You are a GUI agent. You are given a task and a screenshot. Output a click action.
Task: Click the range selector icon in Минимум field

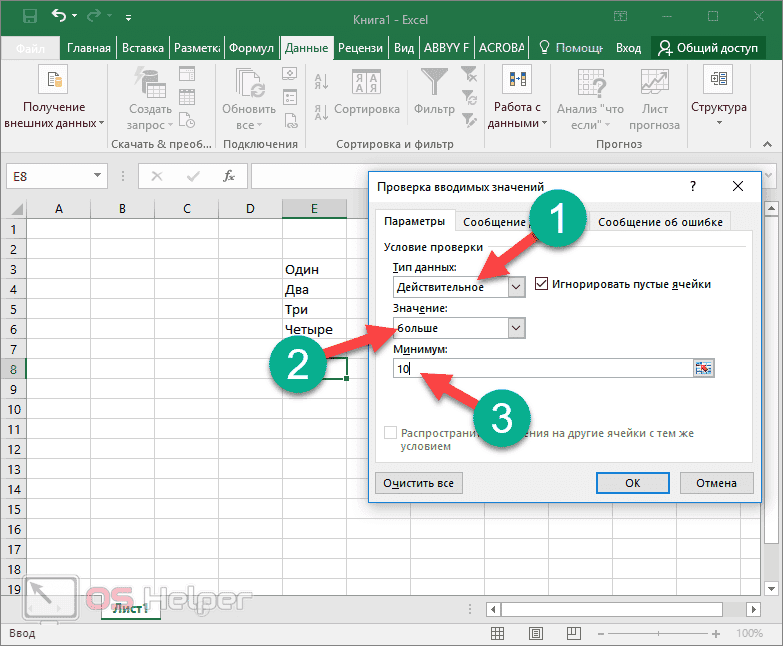pos(704,369)
